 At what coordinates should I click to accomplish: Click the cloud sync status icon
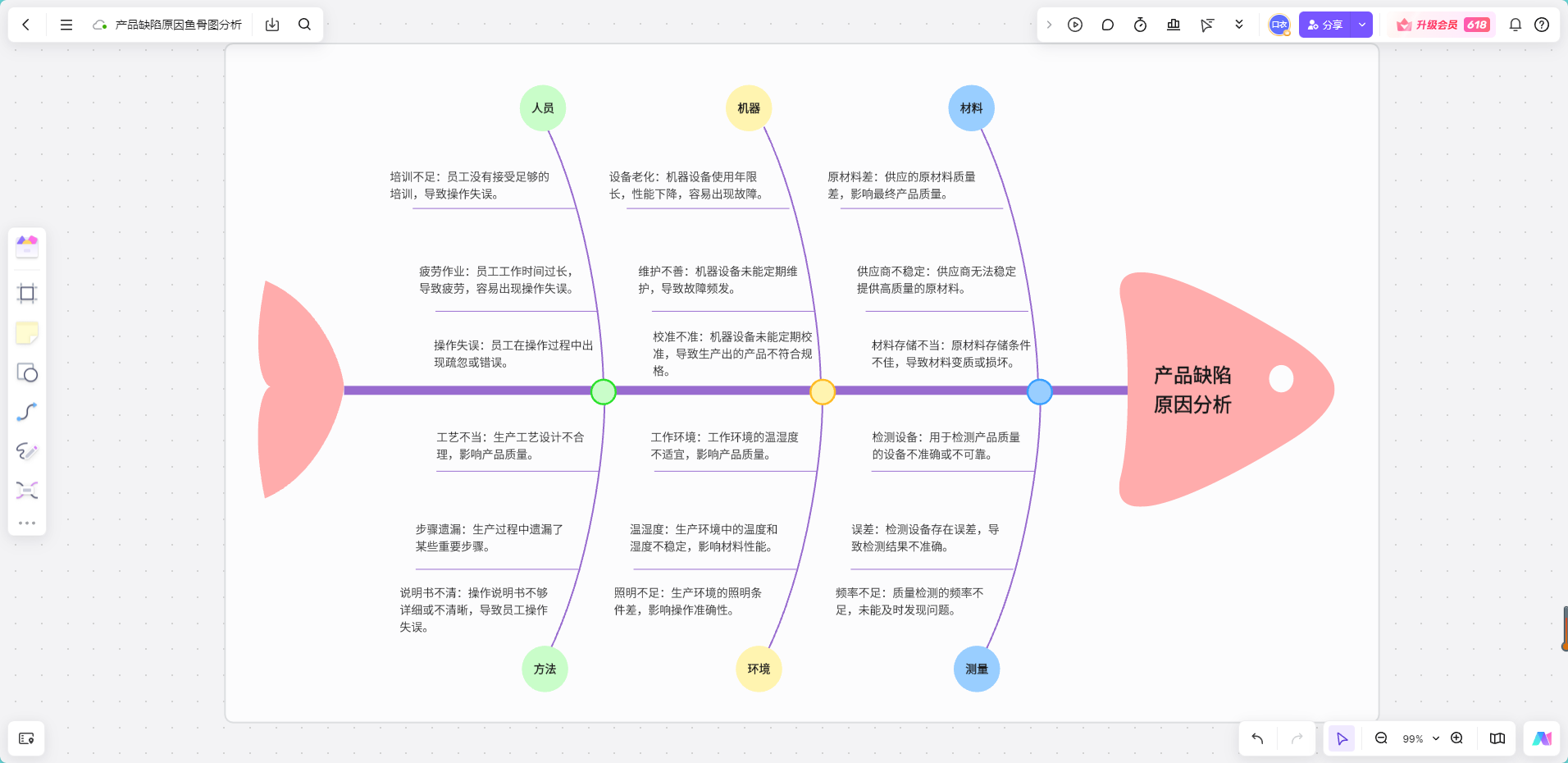(100, 25)
